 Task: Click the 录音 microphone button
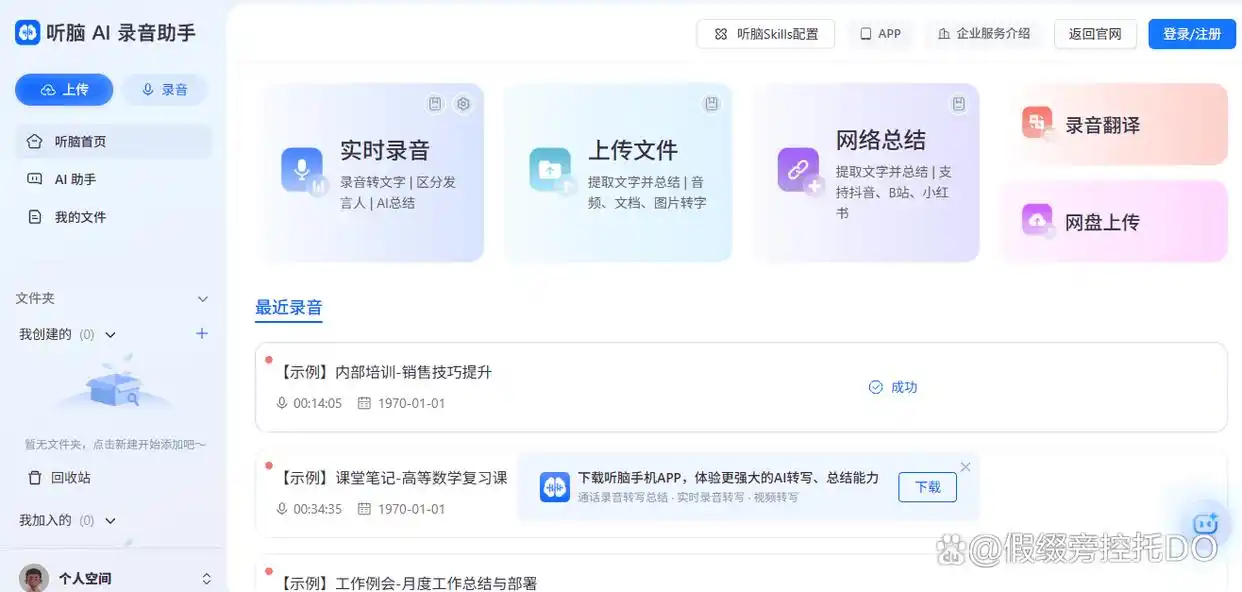point(165,90)
